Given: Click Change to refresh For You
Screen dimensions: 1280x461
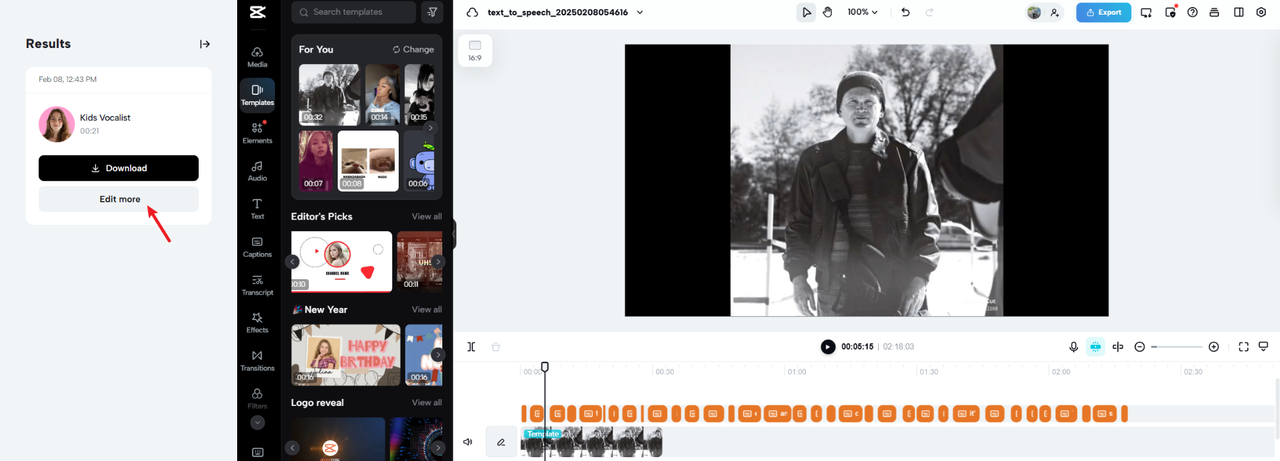Looking at the screenshot, I should click(413, 49).
